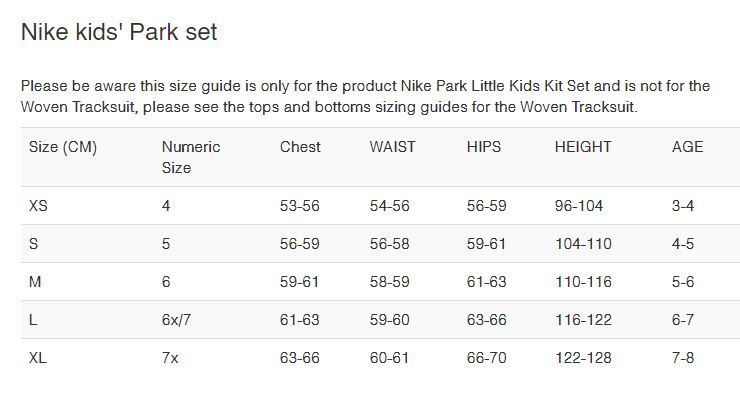Click height value 104-110 in S row
This screenshot has width=740, height=396.
583,244
